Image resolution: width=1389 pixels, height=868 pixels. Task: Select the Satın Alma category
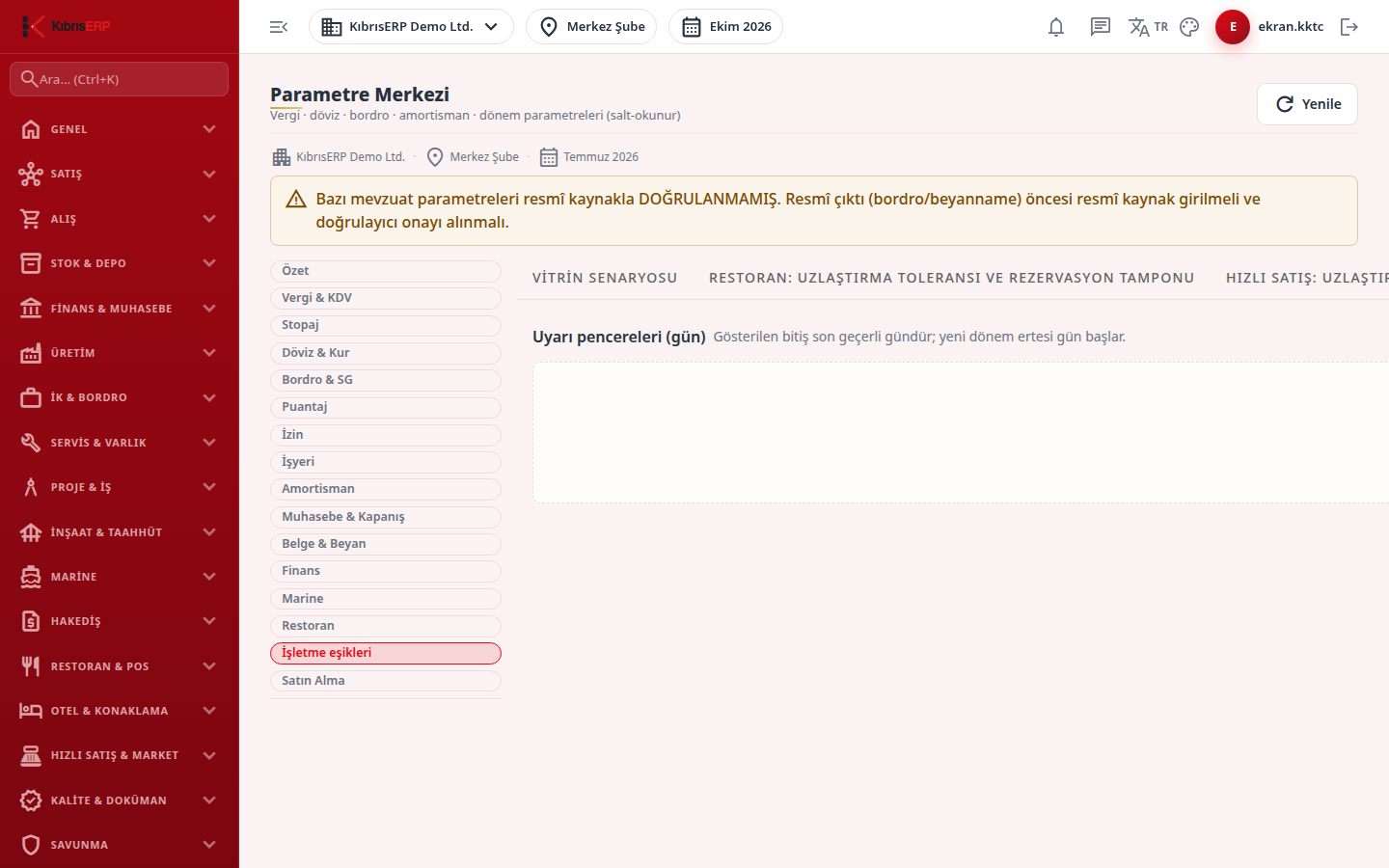pos(386,681)
